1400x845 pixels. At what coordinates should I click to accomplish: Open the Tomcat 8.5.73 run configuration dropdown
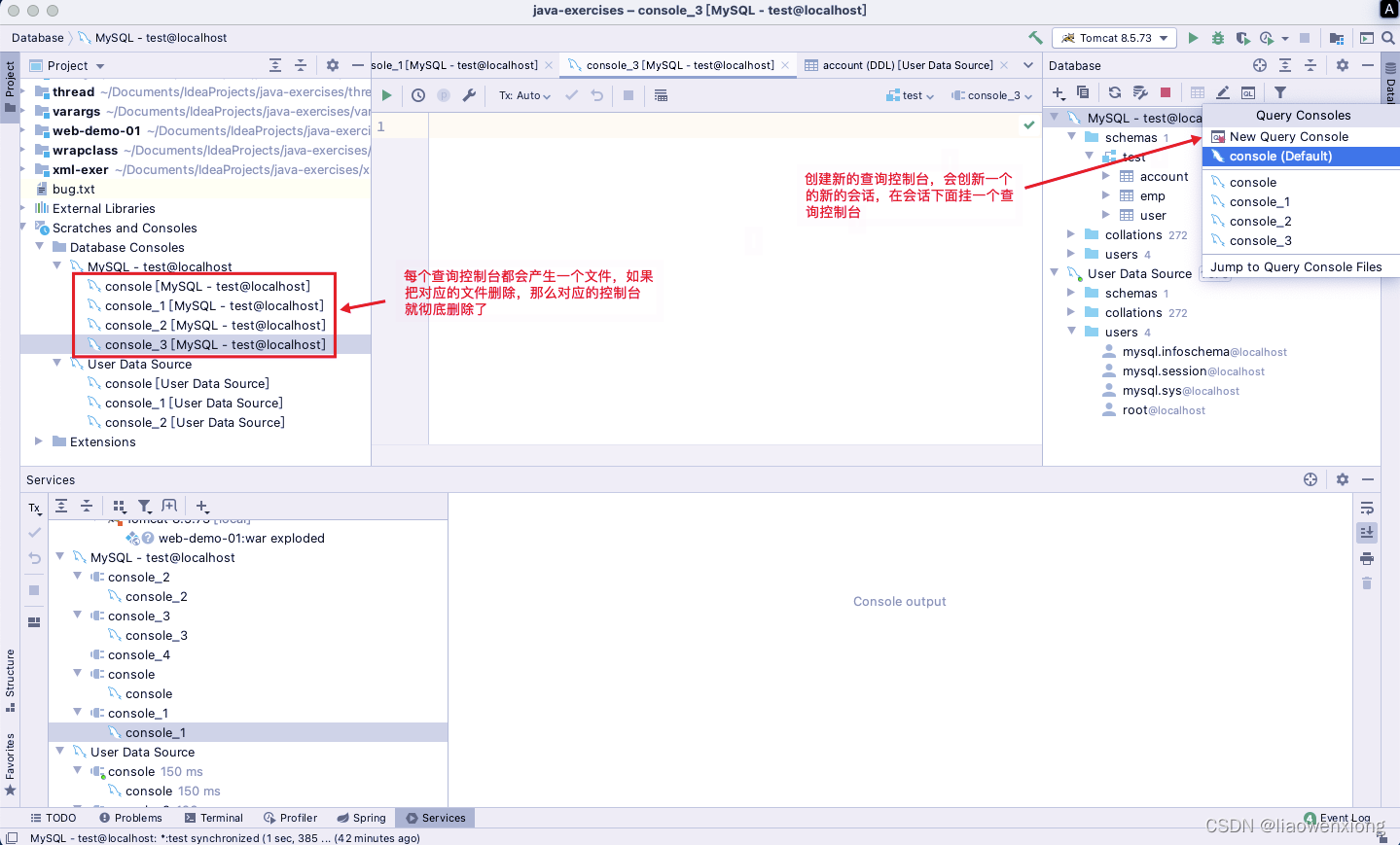(x=1114, y=38)
